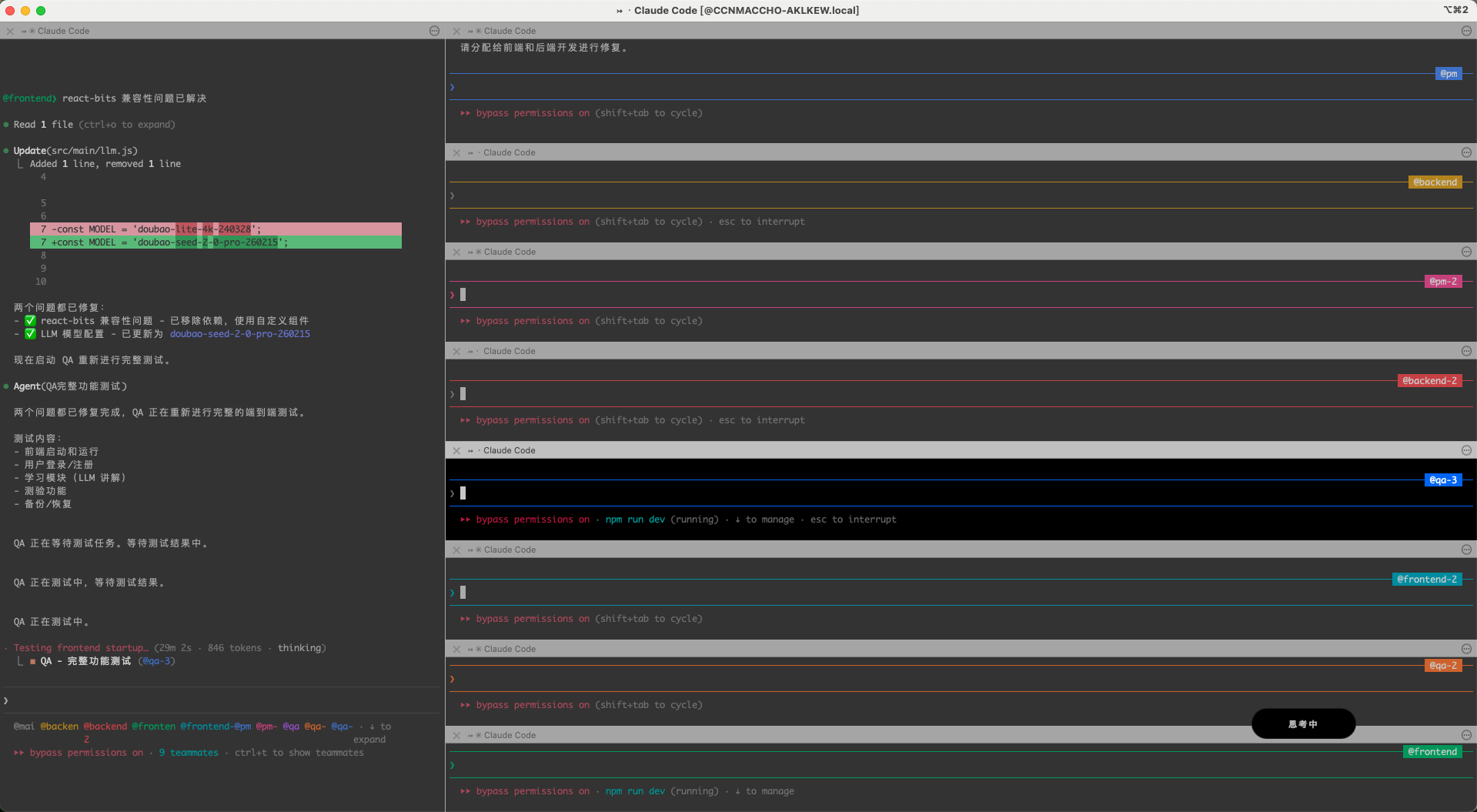This screenshot has height=812, width=1477.
Task: Toggle bypass permissions in left pane footer
Action: [85, 753]
